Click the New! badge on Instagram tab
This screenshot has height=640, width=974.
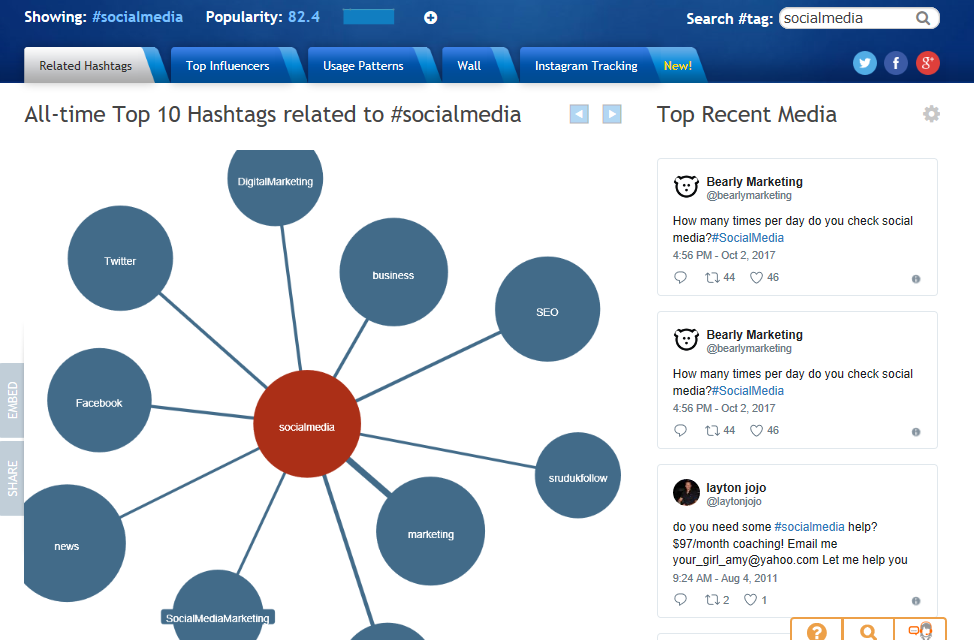tap(677, 65)
